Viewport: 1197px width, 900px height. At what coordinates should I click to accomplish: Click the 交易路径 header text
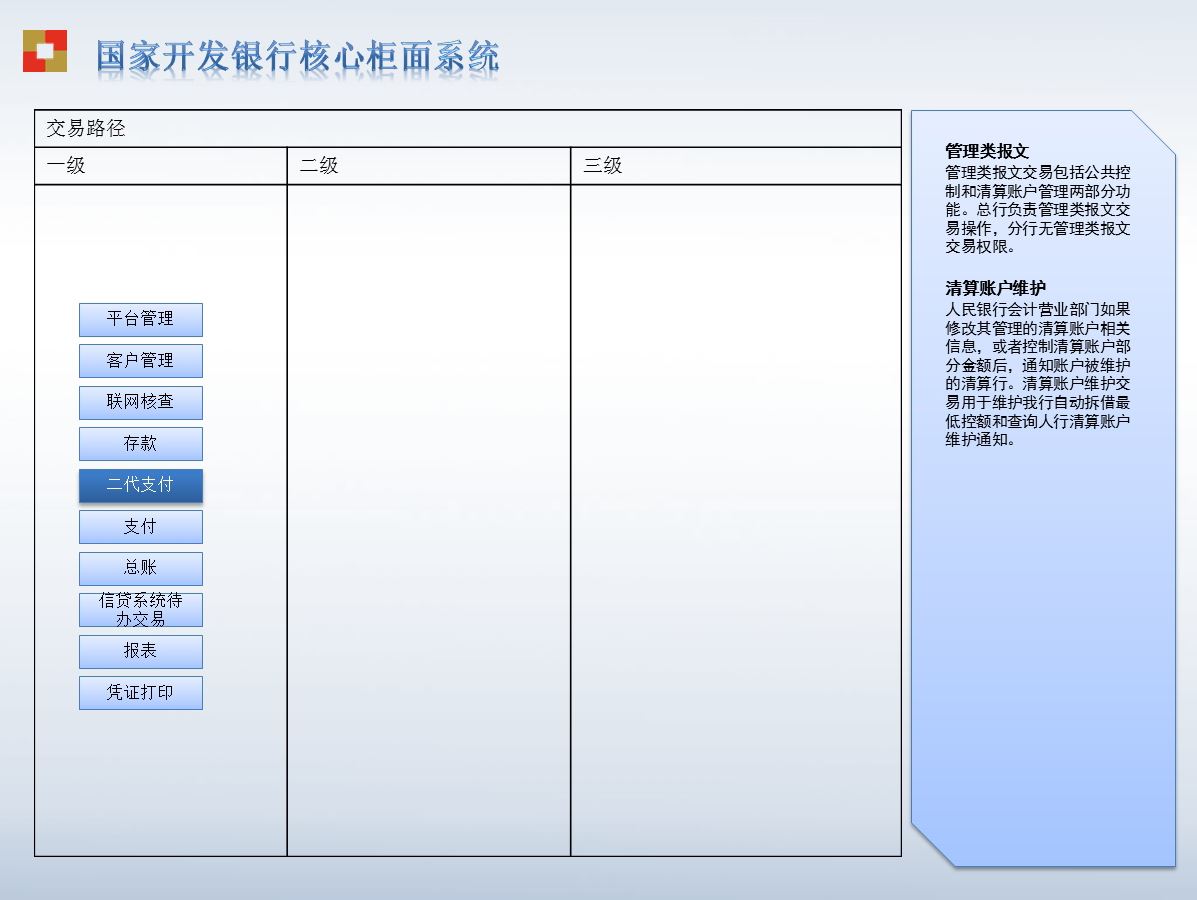(86, 128)
